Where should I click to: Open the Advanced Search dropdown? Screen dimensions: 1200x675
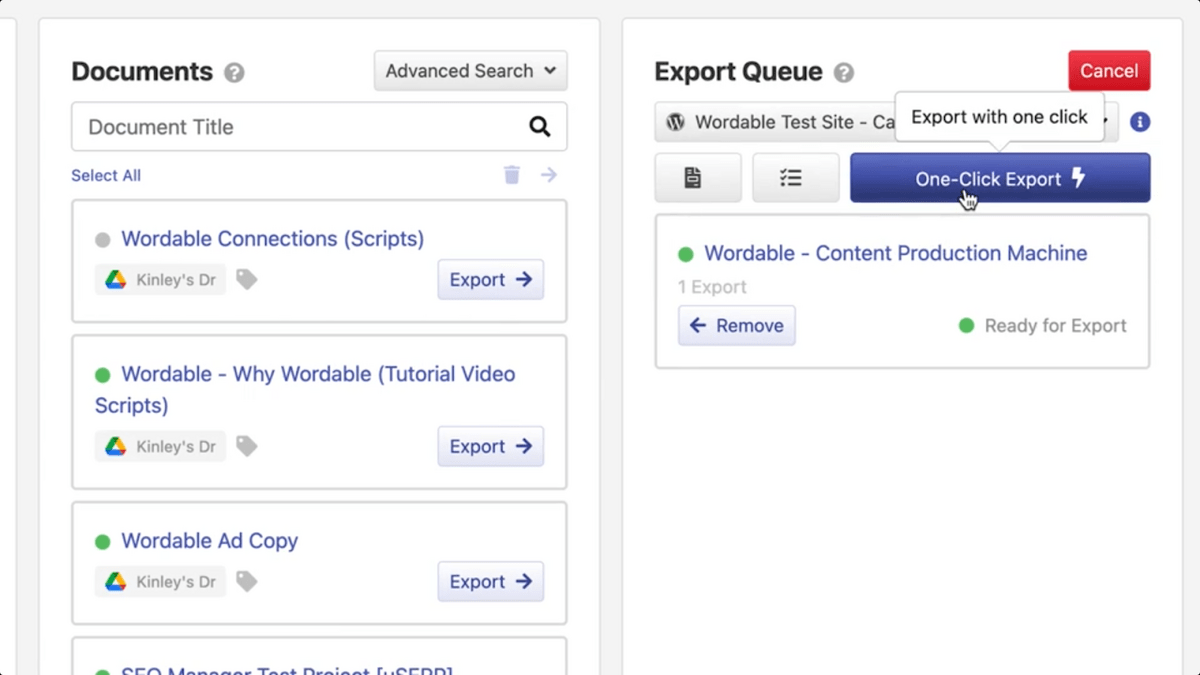tap(470, 71)
